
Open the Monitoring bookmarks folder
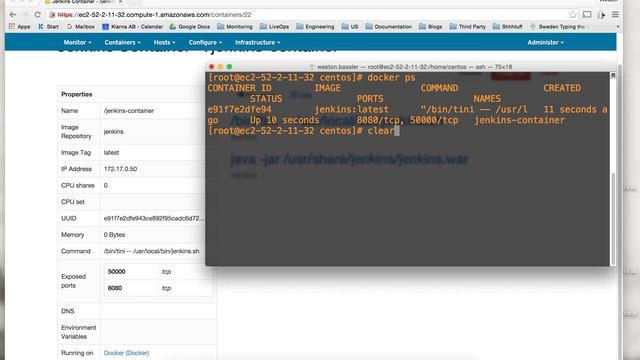pos(235,27)
